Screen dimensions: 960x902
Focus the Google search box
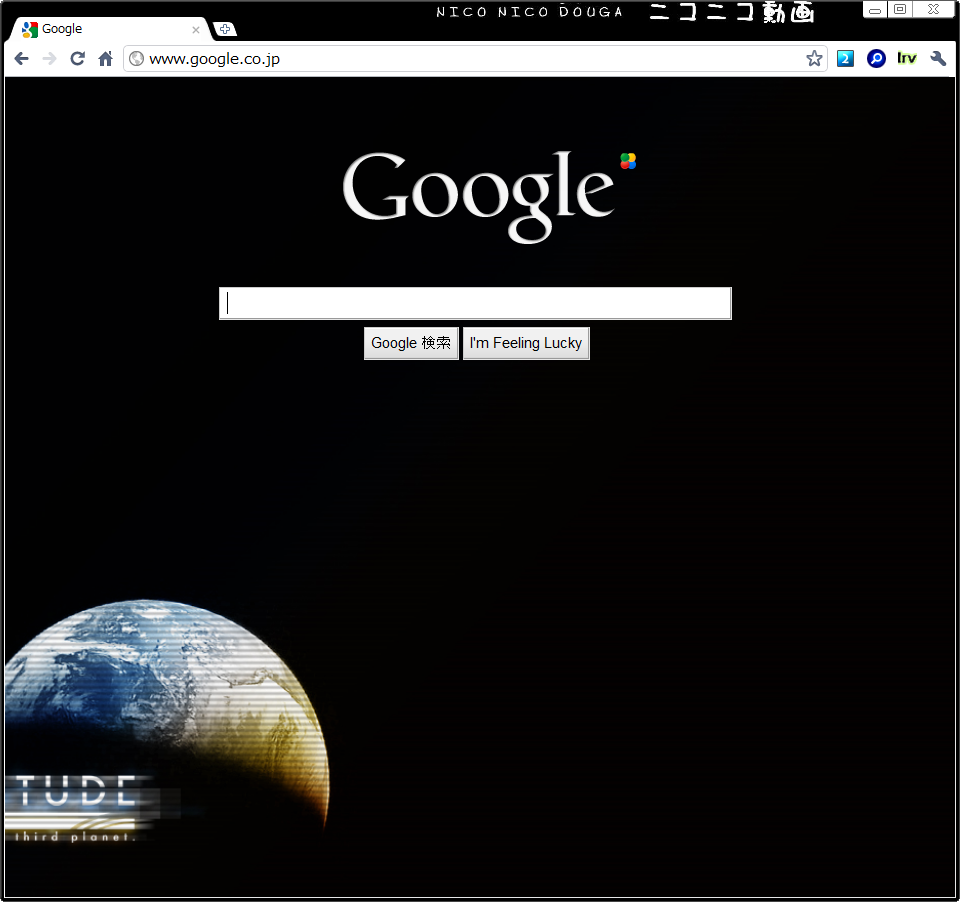click(x=475, y=303)
